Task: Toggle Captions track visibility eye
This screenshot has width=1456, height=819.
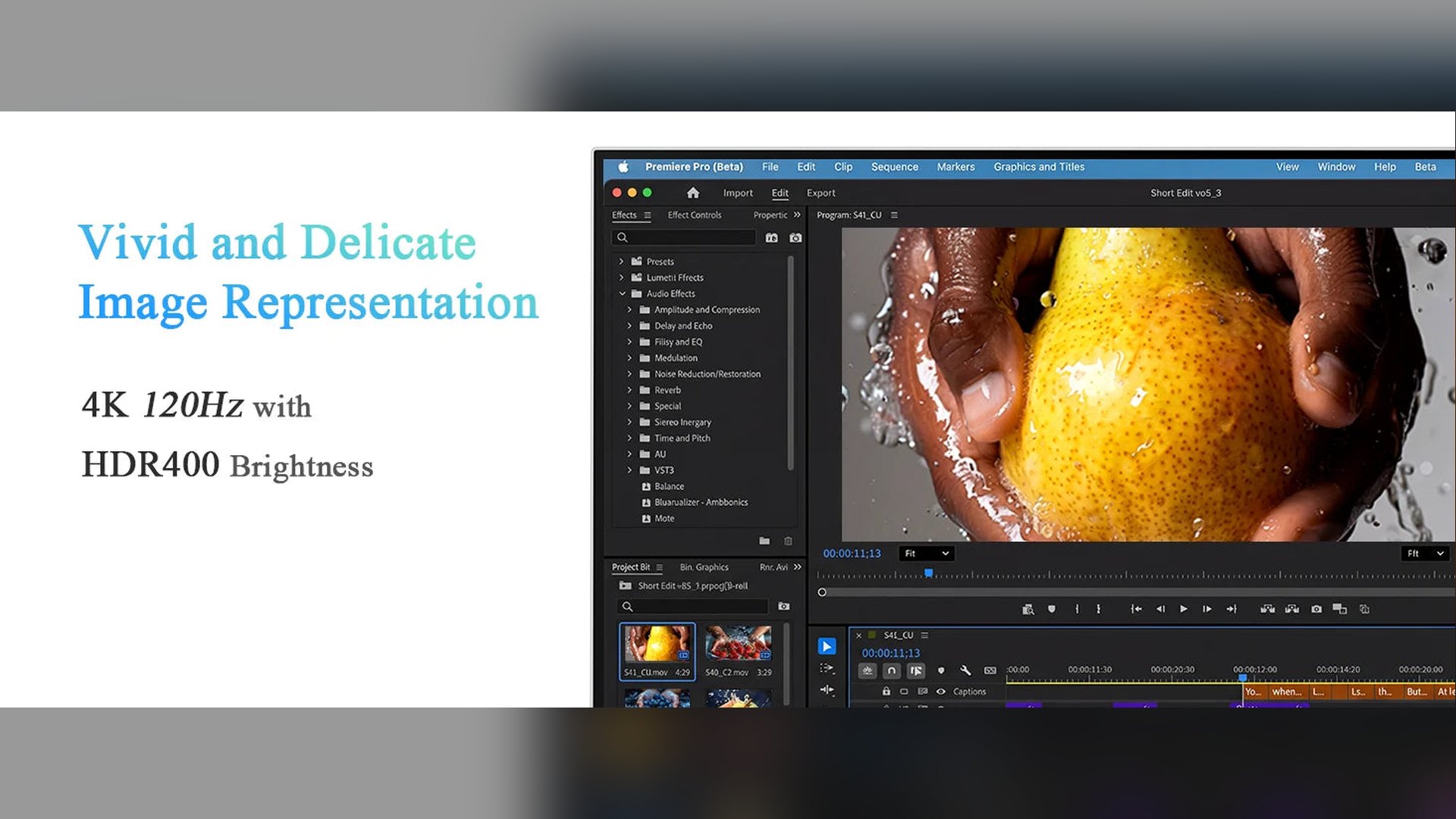Action: pyautogui.click(x=941, y=692)
